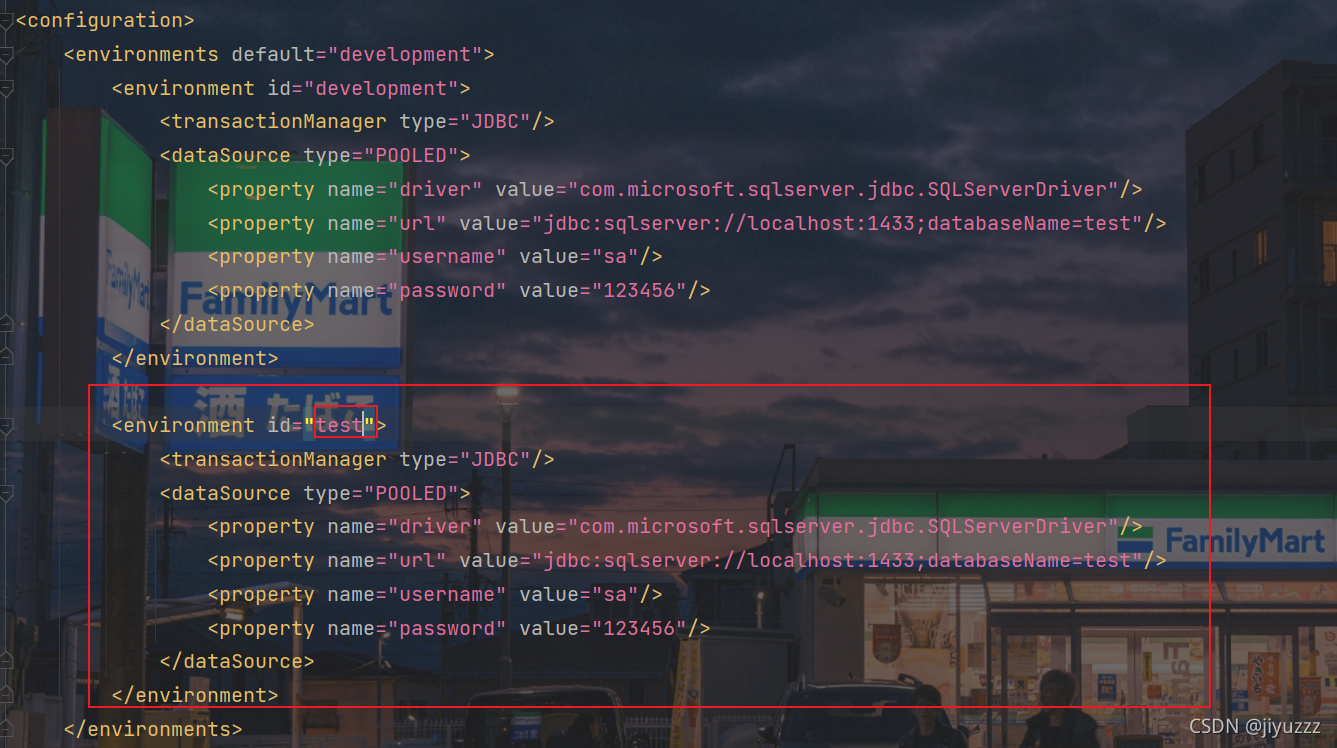Click the </environments> closing tag
1337x748 pixels.
[x=153, y=729]
